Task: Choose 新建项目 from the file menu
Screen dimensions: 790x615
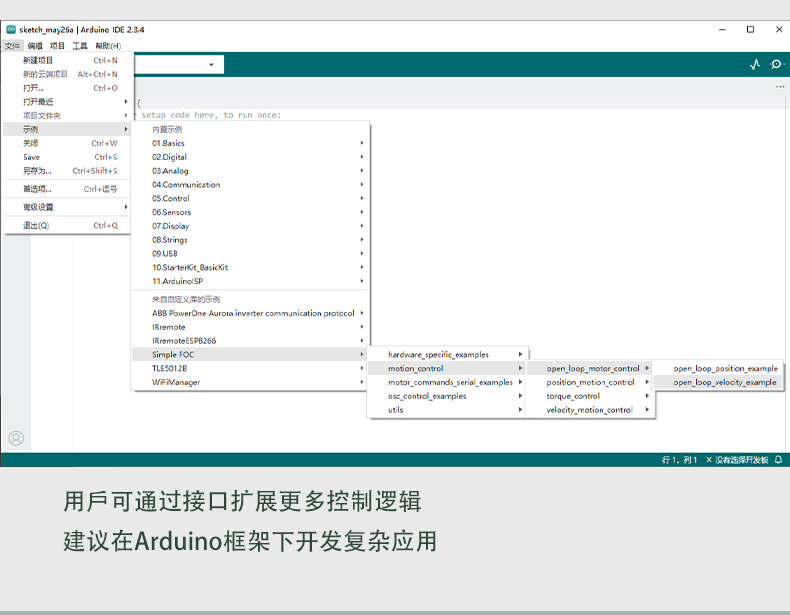Action: click(67, 60)
